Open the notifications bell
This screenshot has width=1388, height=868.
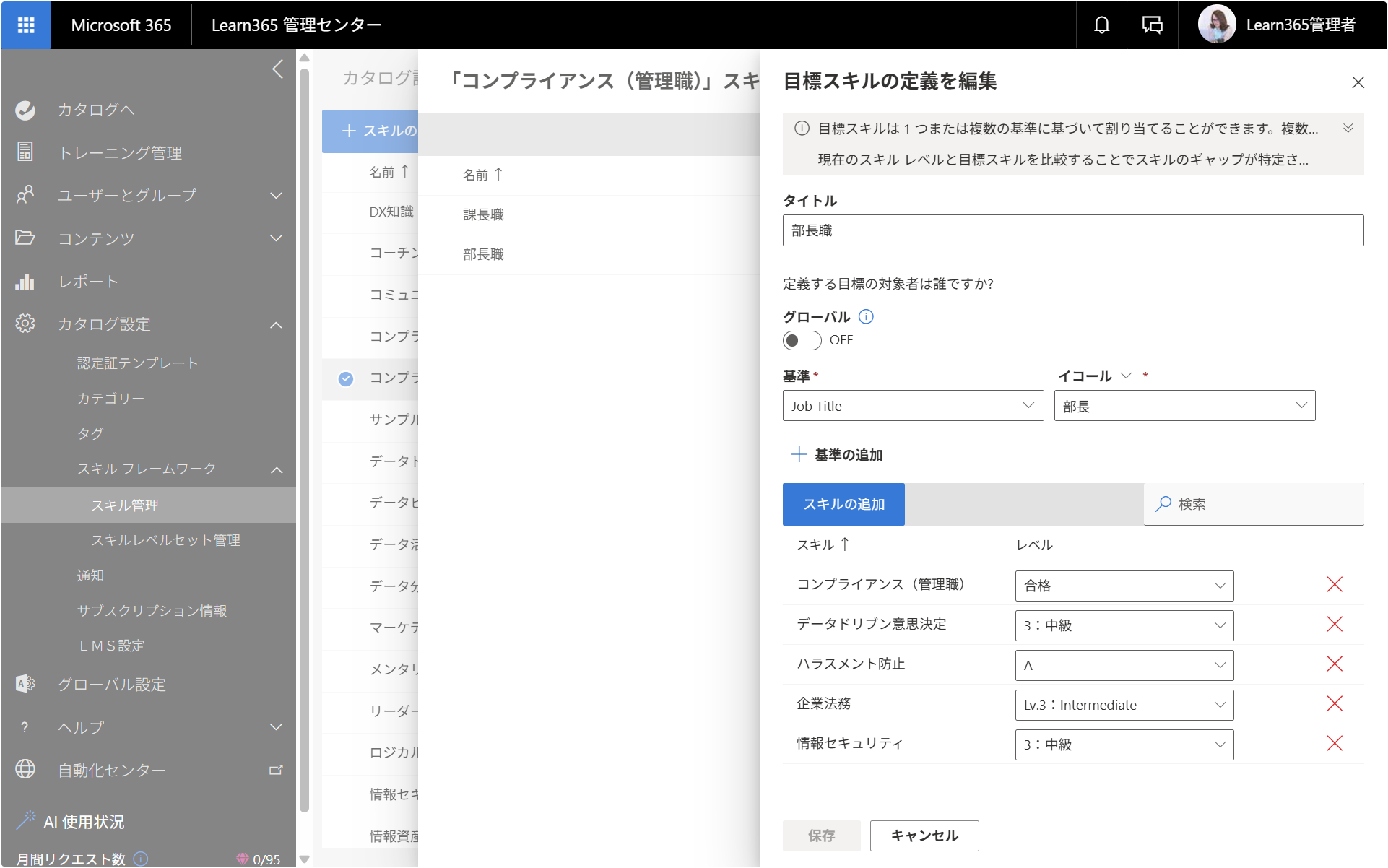(x=1101, y=25)
